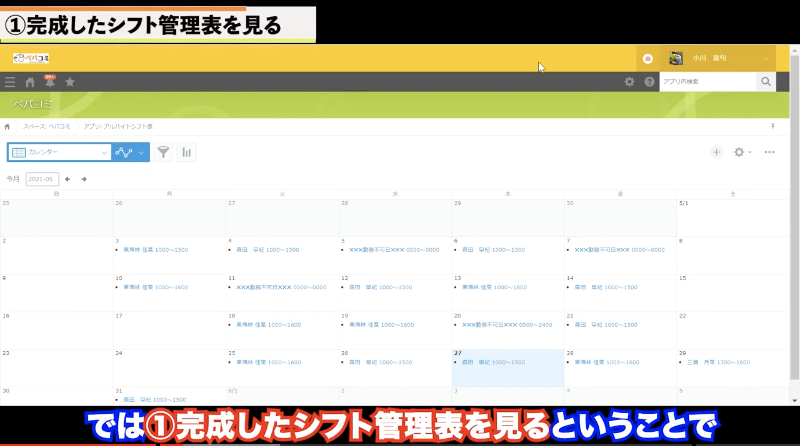Open the shift entry on May 13
Viewport: 800px width, 446px height.
tap(494, 287)
